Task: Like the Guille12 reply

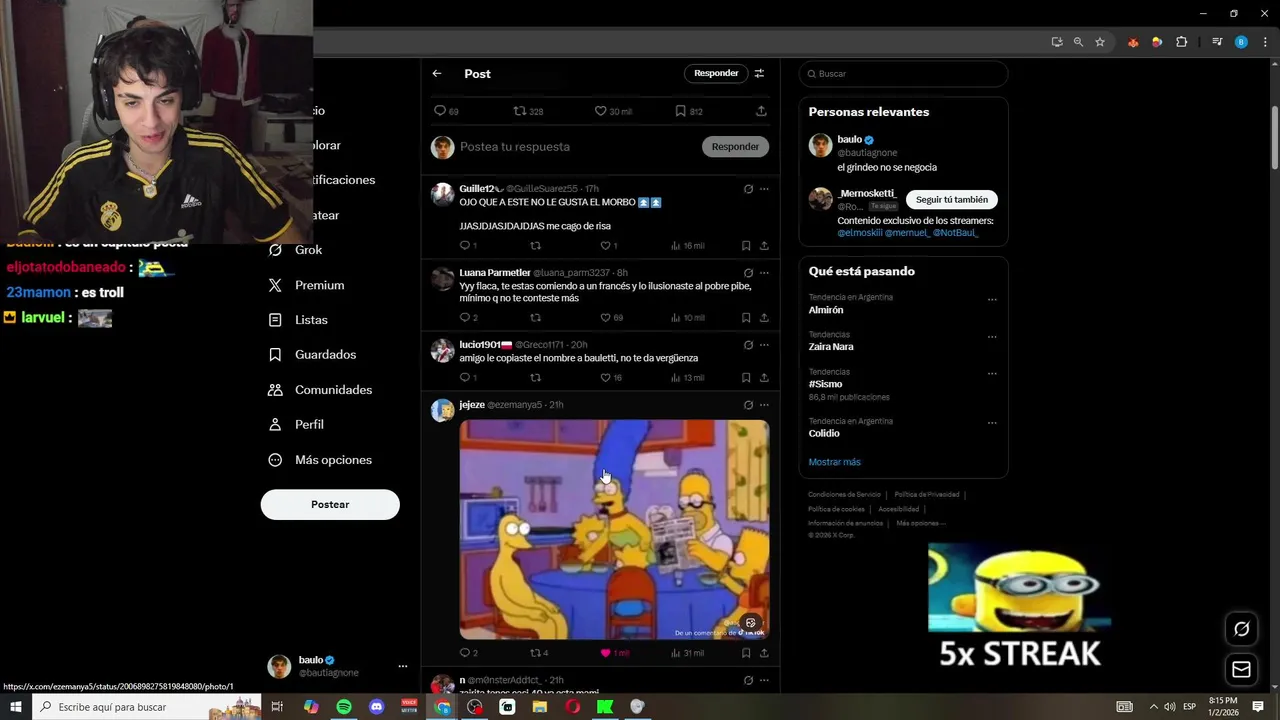Action: point(605,246)
